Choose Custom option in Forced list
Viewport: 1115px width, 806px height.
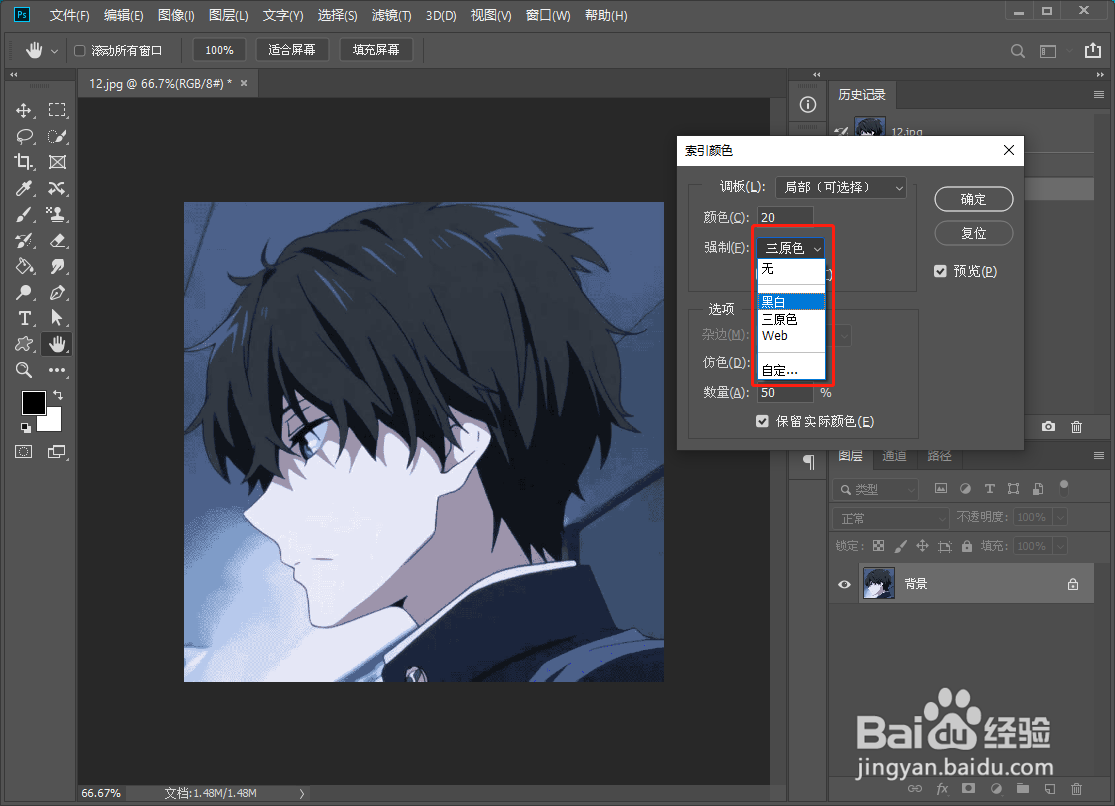[x=791, y=370]
